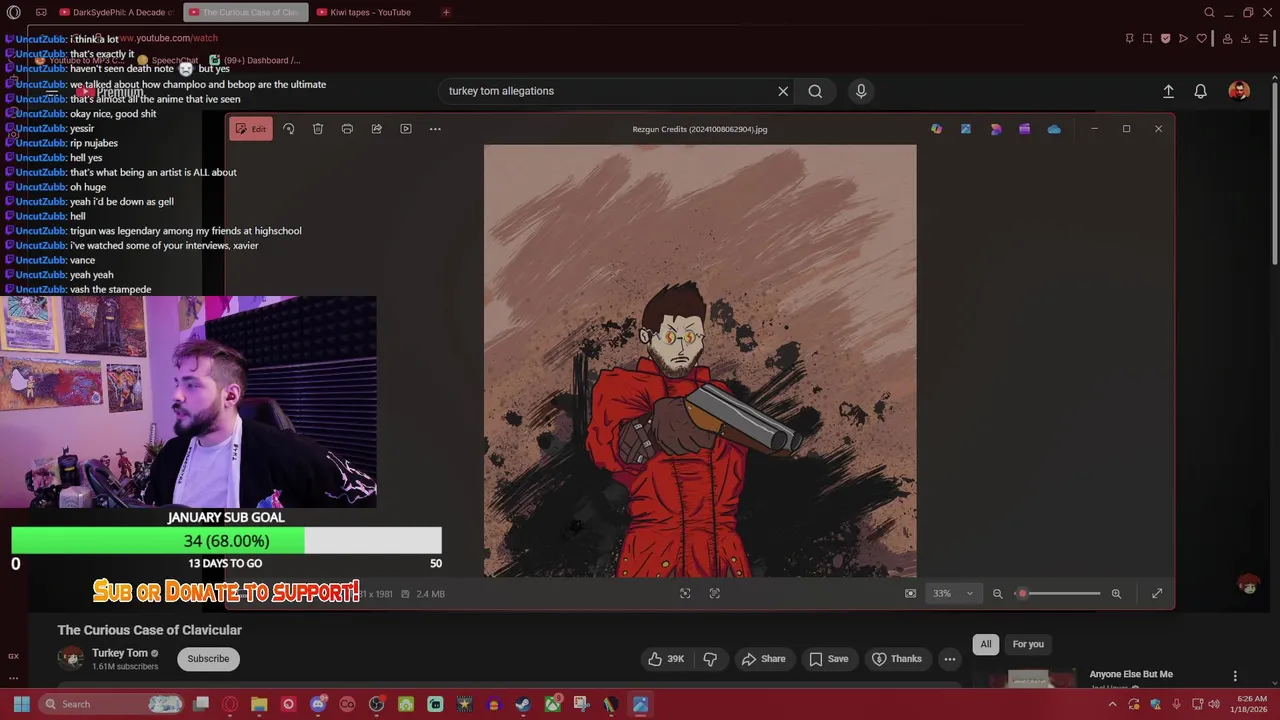The width and height of the screenshot is (1280, 720).
Task: Open the browser downloads icon
Action: [1246, 38]
